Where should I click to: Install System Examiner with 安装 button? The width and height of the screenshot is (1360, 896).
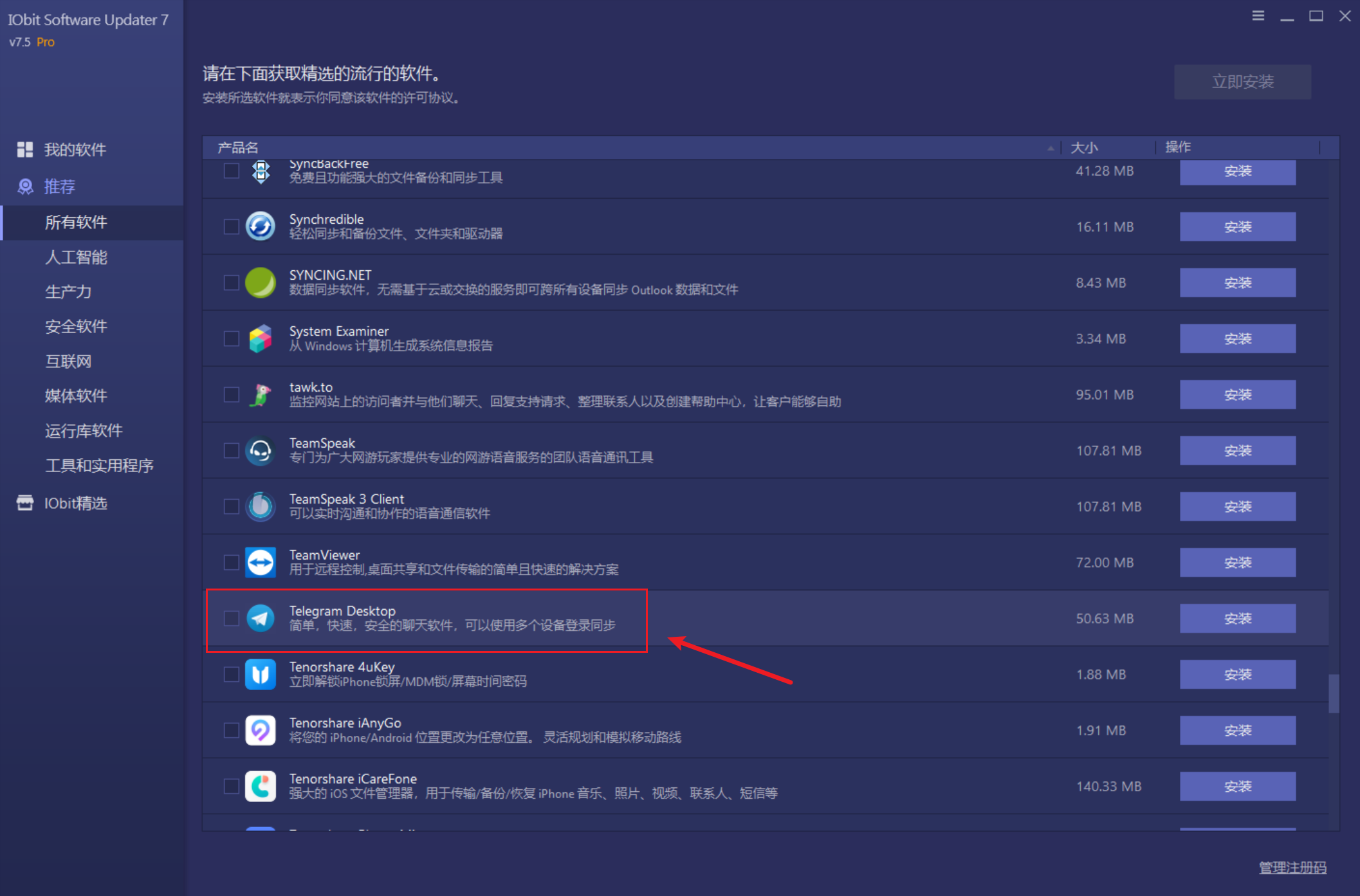(x=1237, y=338)
